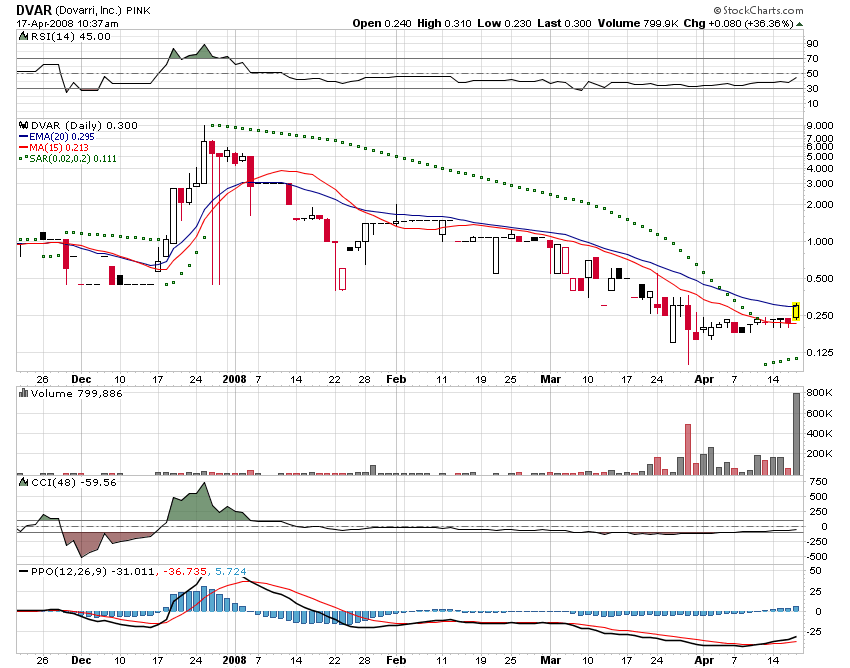The image size is (850, 668).
Task: Click the 'Volume 799.9K' header value
Action: pos(638,23)
